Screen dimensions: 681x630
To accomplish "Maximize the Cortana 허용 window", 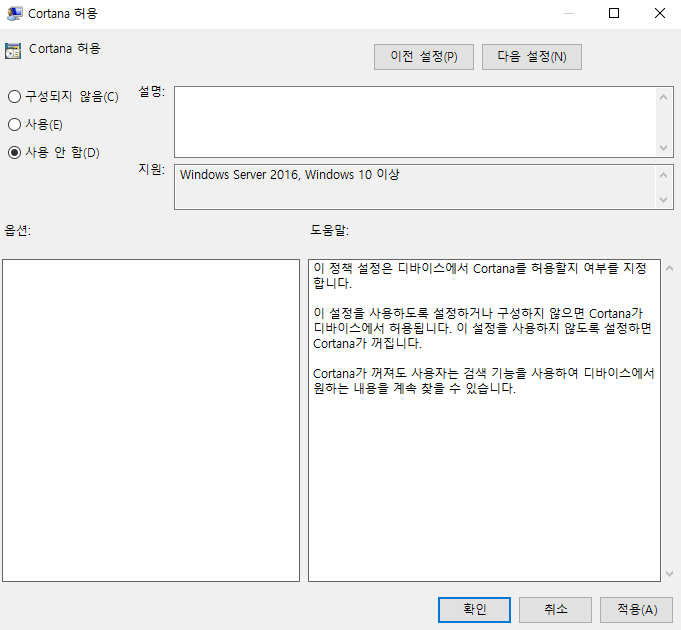I will 614,13.
